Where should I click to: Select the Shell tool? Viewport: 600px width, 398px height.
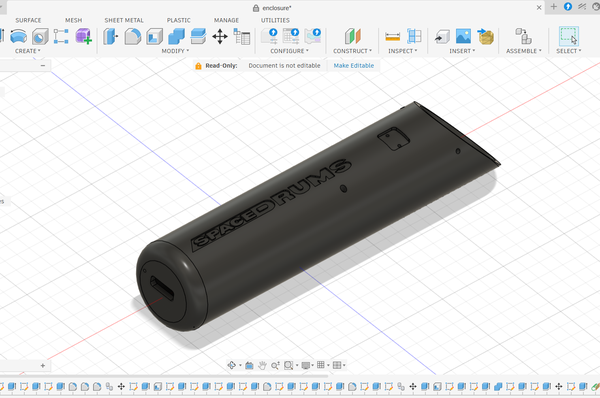click(x=155, y=37)
